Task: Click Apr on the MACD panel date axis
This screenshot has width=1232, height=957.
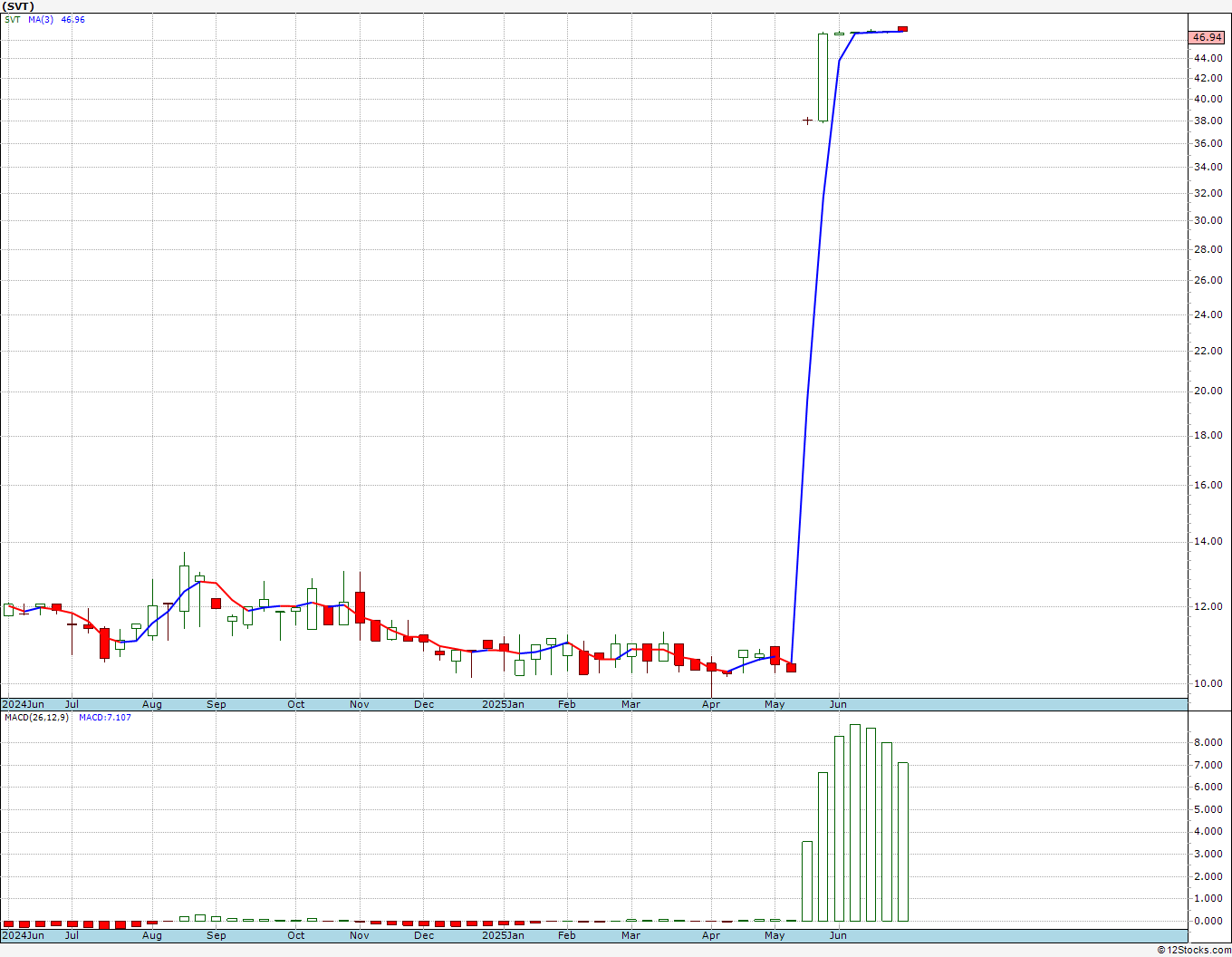Action: 711,935
